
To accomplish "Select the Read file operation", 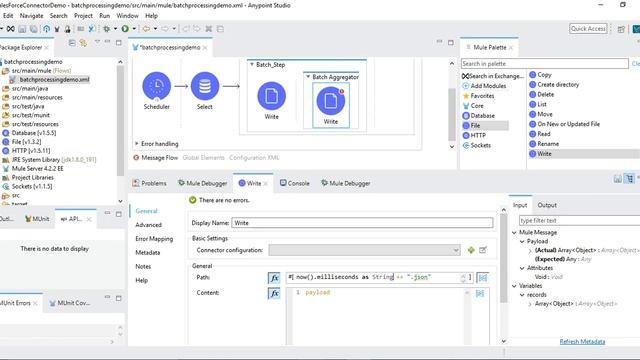I will coord(540,134).
